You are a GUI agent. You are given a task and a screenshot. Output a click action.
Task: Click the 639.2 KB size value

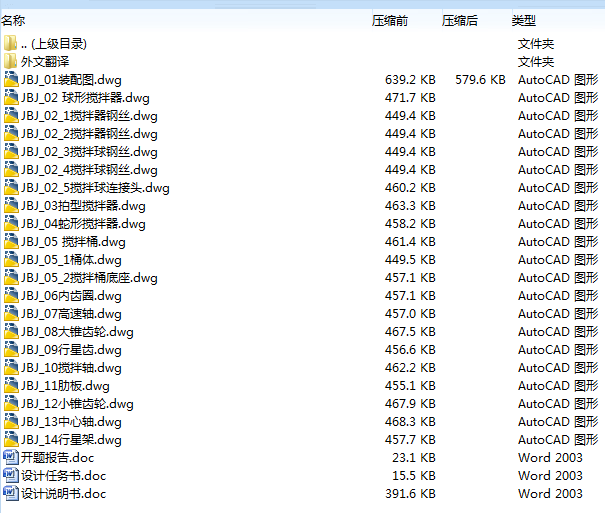tap(410, 80)
